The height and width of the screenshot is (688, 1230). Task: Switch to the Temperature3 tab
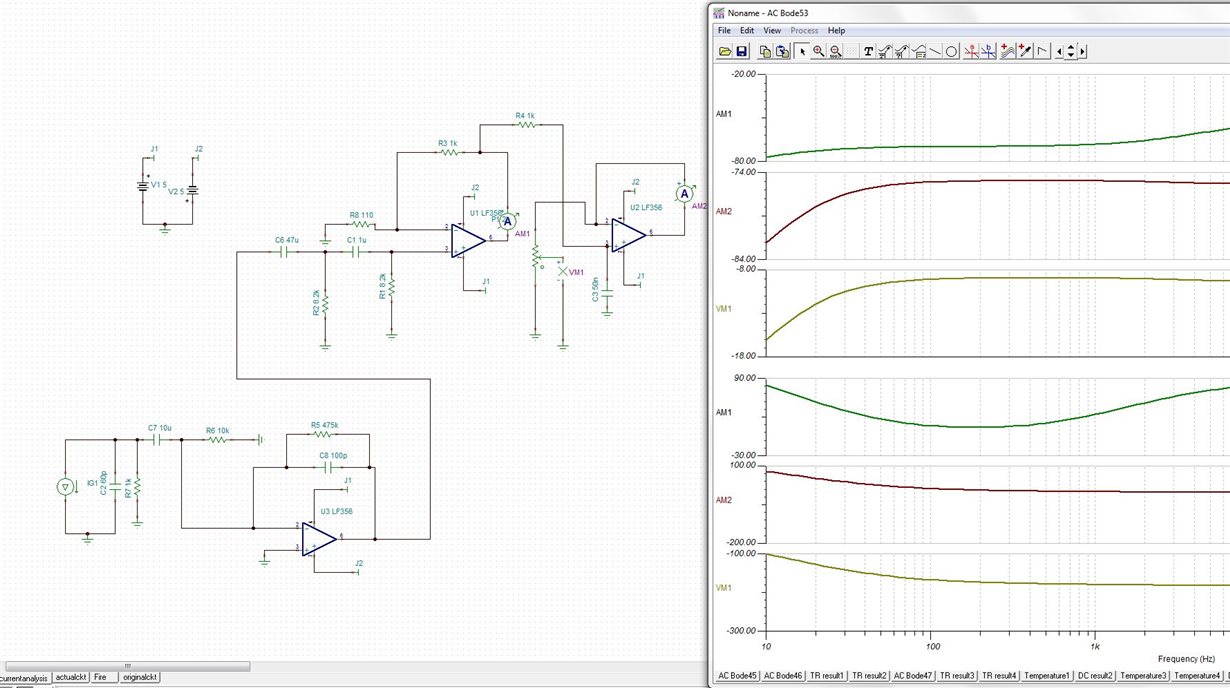(x=1144, y=676)
